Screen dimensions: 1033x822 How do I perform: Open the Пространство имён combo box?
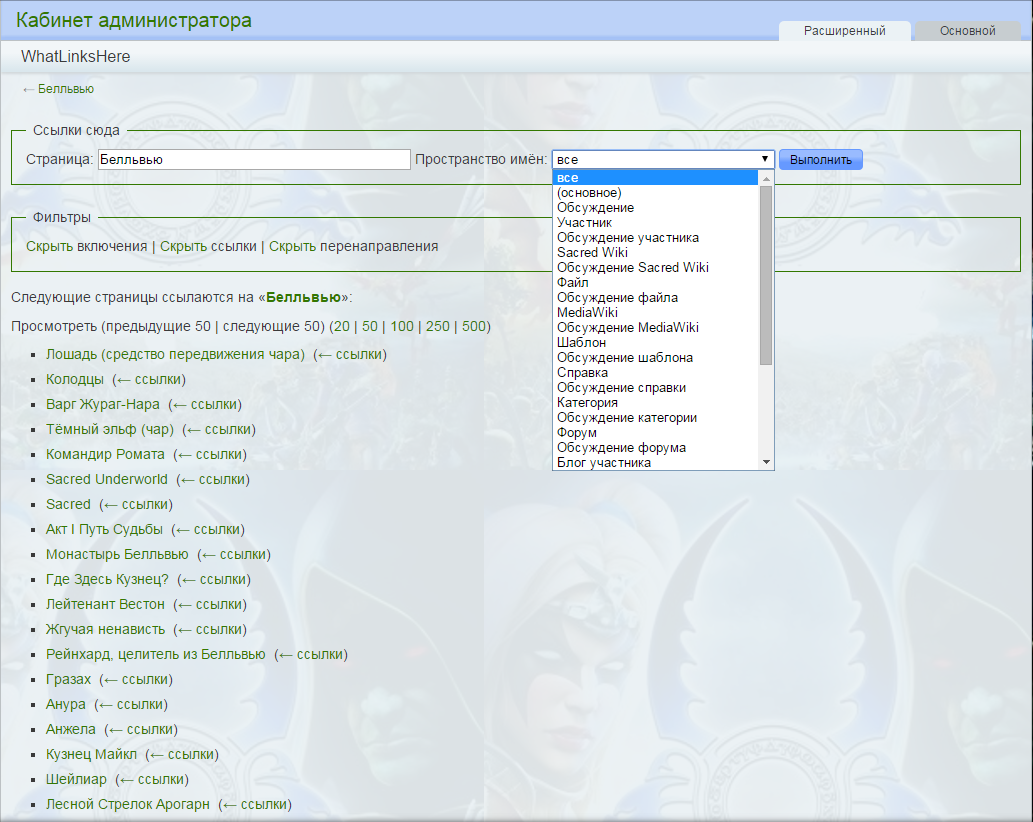tap(663, 159)
